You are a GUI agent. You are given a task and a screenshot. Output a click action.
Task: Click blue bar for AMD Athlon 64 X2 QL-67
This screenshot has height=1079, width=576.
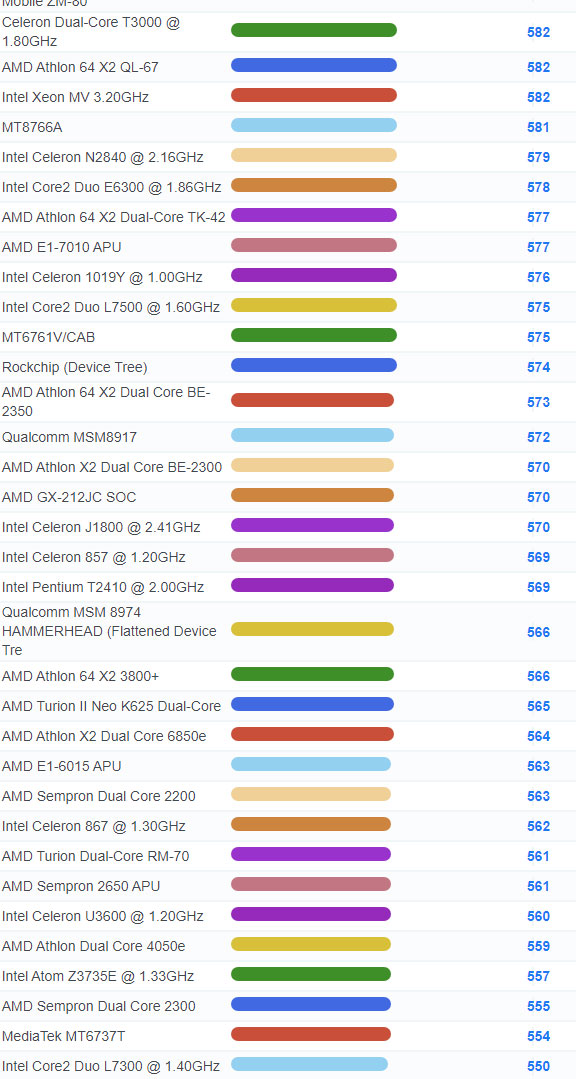pyautogui.click(x=314, y=65)
